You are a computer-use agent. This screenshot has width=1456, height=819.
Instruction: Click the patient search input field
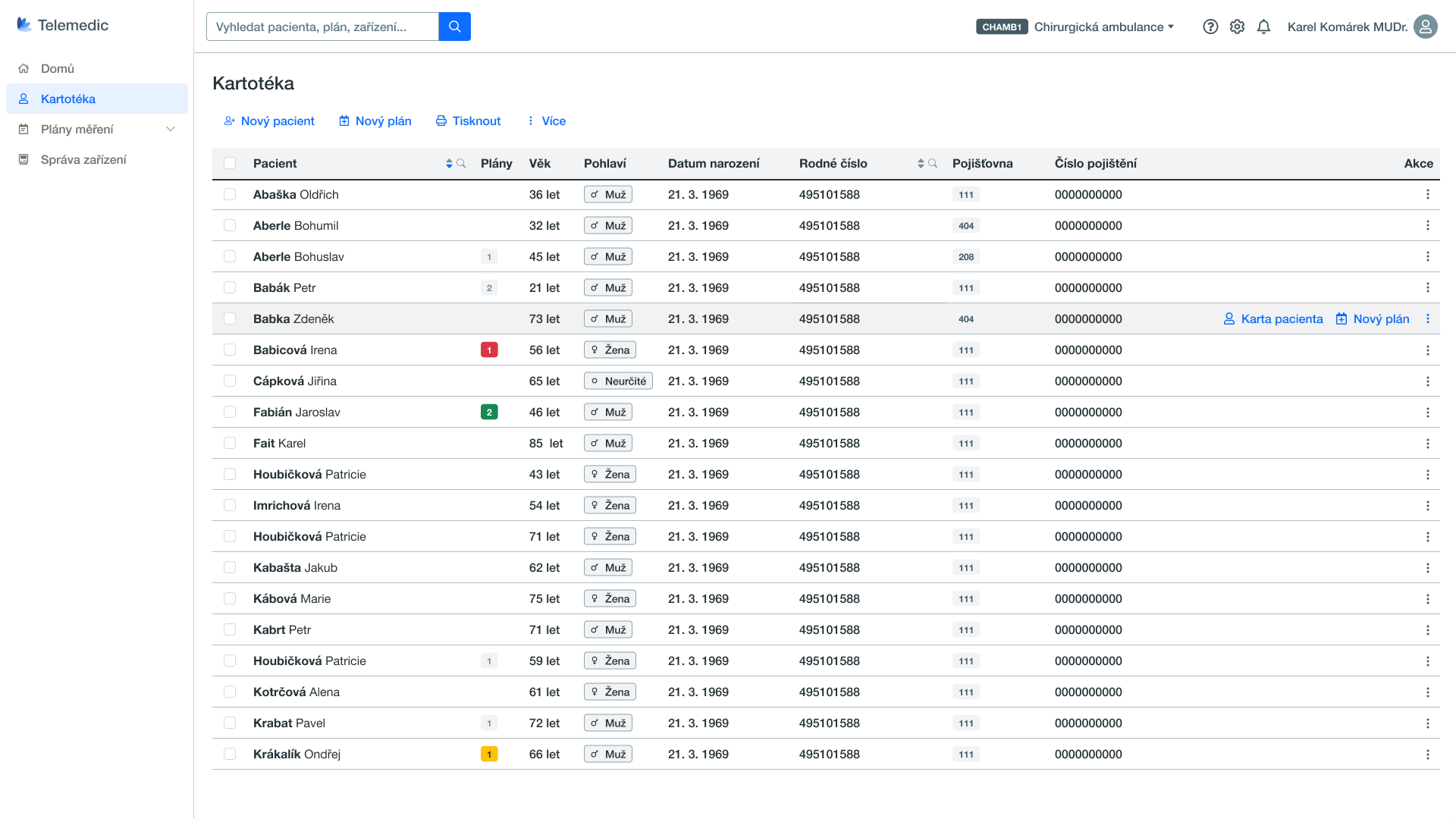coord(322,27)
